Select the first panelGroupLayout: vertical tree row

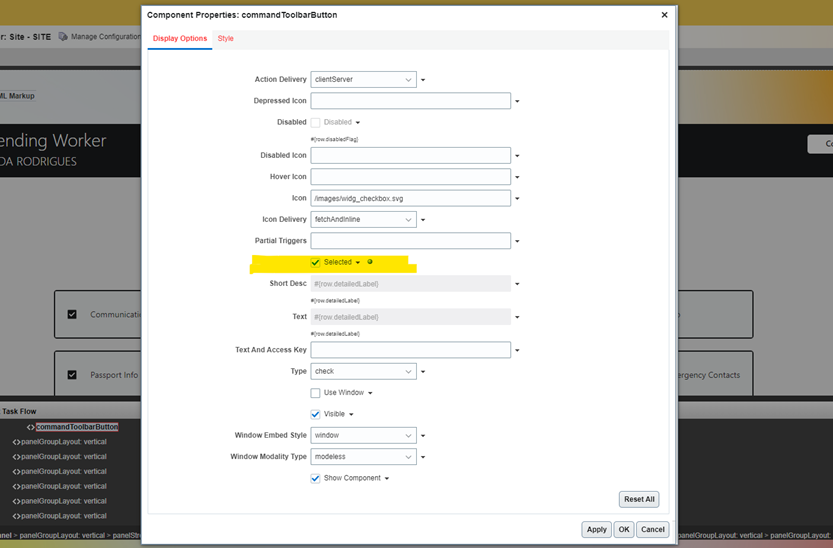point(64,442)
